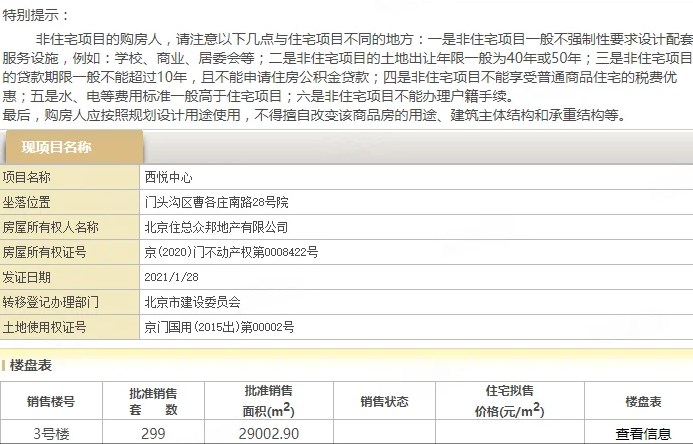This screenshot has width=693, height=444.
Task: Click the 销售楼号 column header
Action: tap(51, 401)
